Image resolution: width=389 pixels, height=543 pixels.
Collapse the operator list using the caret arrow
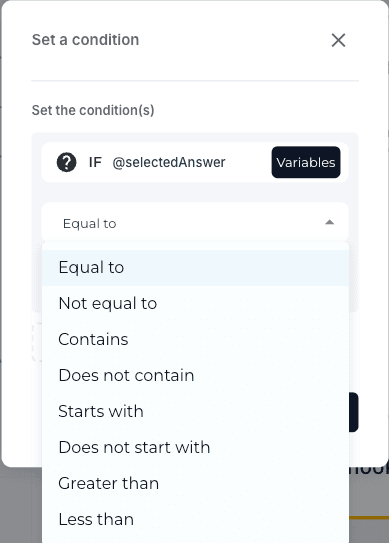(x=329, y=223)
